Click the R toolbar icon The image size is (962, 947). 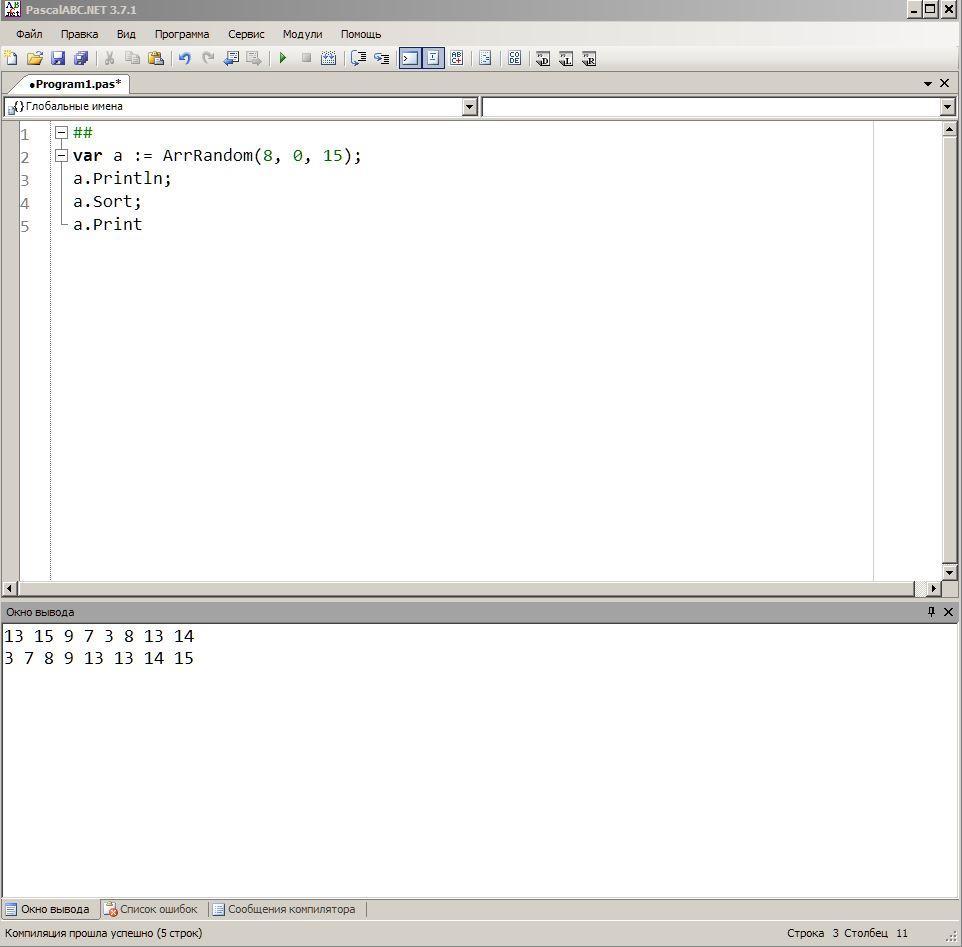[589, 58]
